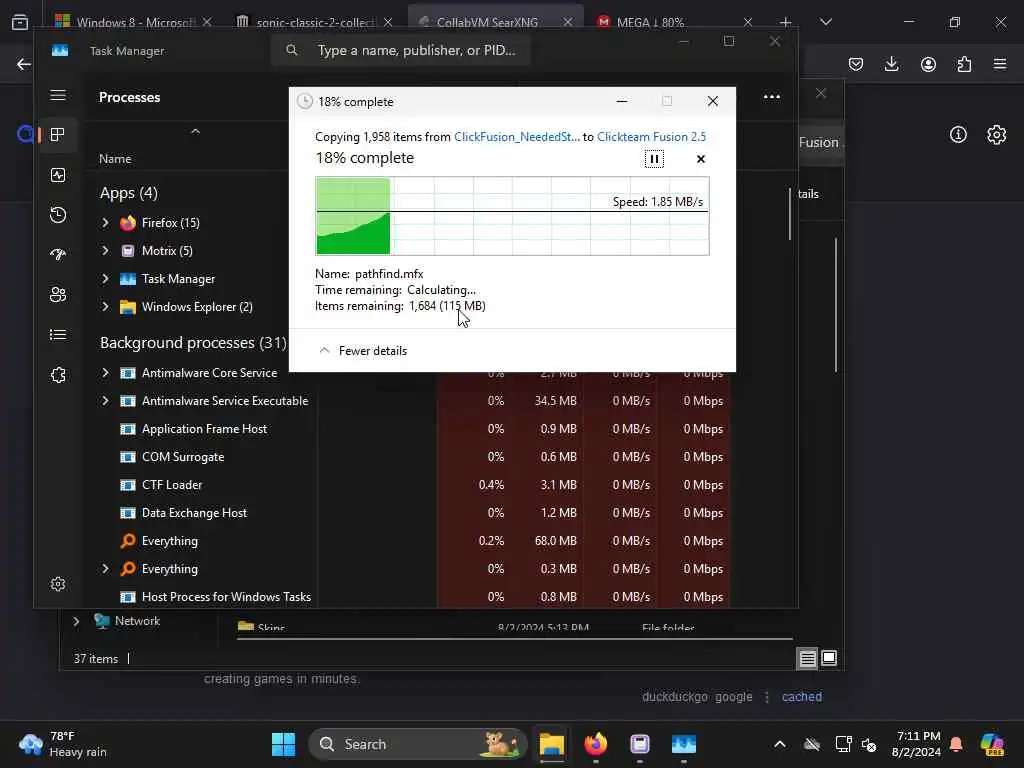This screenshot has width=1024, height=768.
Task: Select CTF Loader process row
Action: 408,485
